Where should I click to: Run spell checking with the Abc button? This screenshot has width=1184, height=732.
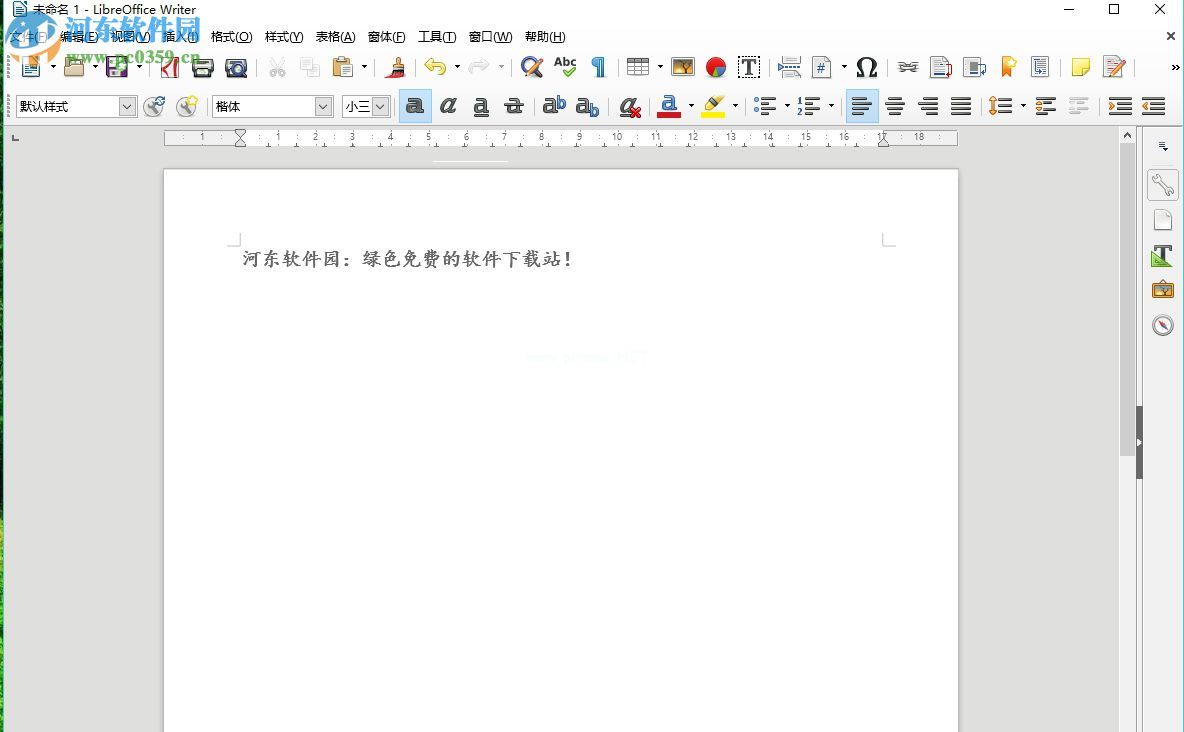coord(565,67)
